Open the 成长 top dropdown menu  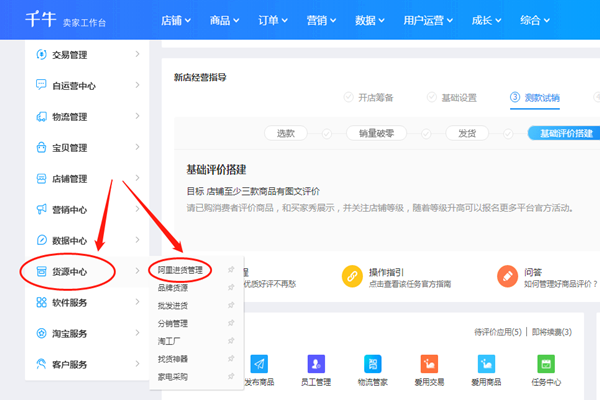(486, 20)
